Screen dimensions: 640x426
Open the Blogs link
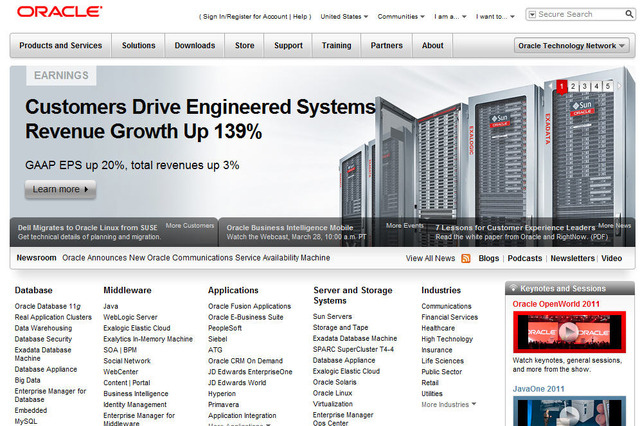(489, 258)
